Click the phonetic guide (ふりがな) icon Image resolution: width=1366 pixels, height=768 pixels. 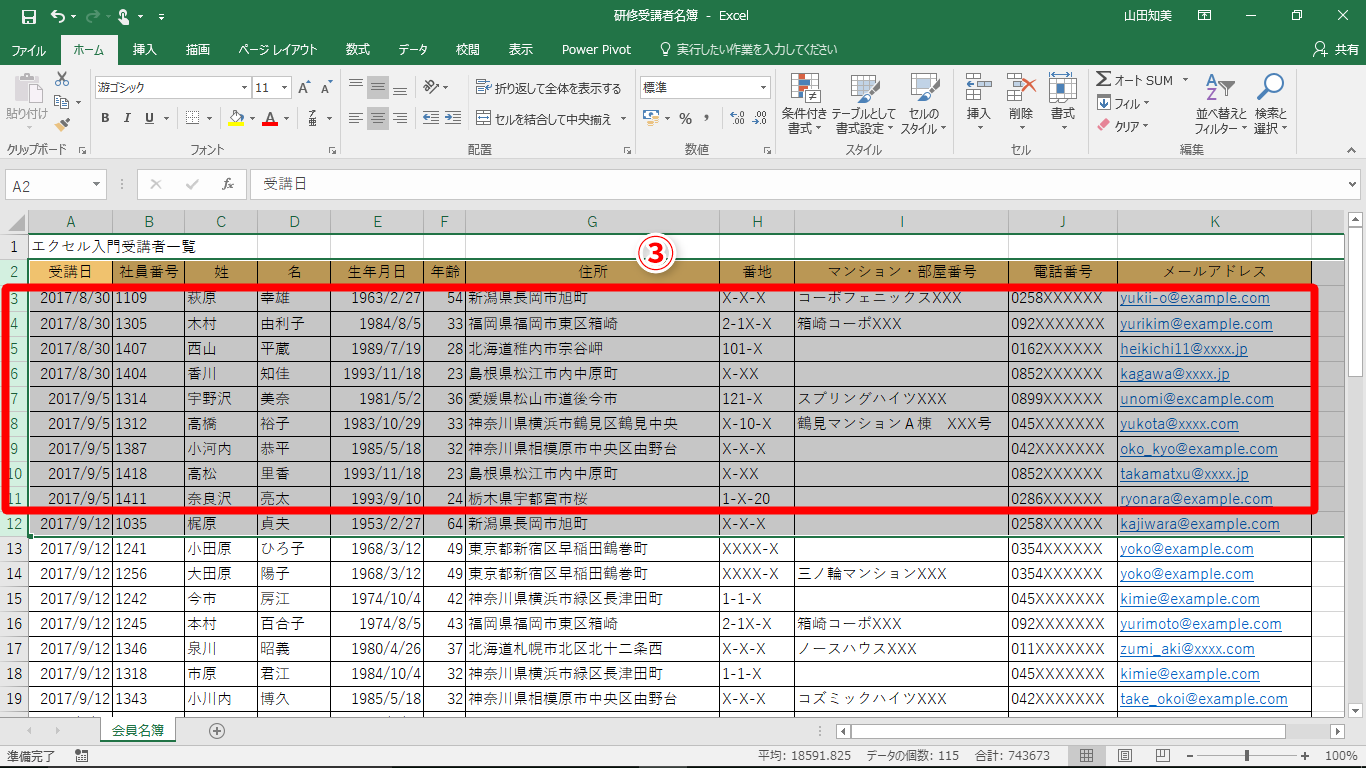(x=312, y=118)
